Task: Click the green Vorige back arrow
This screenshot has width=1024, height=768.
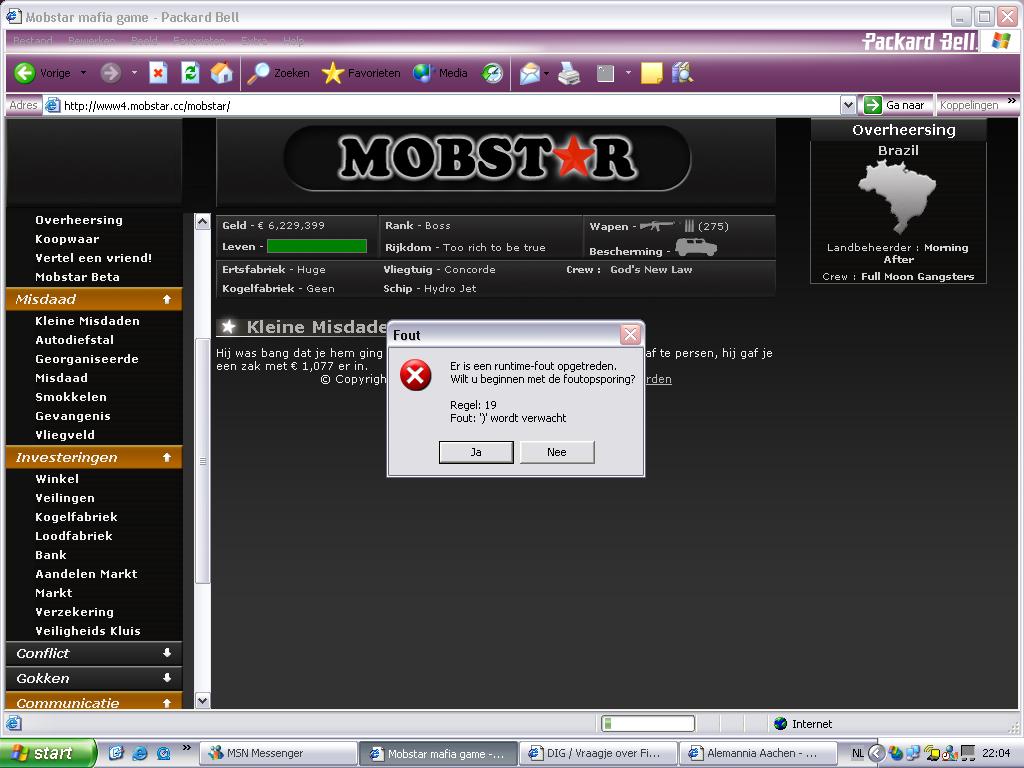Action: (26, 73)
